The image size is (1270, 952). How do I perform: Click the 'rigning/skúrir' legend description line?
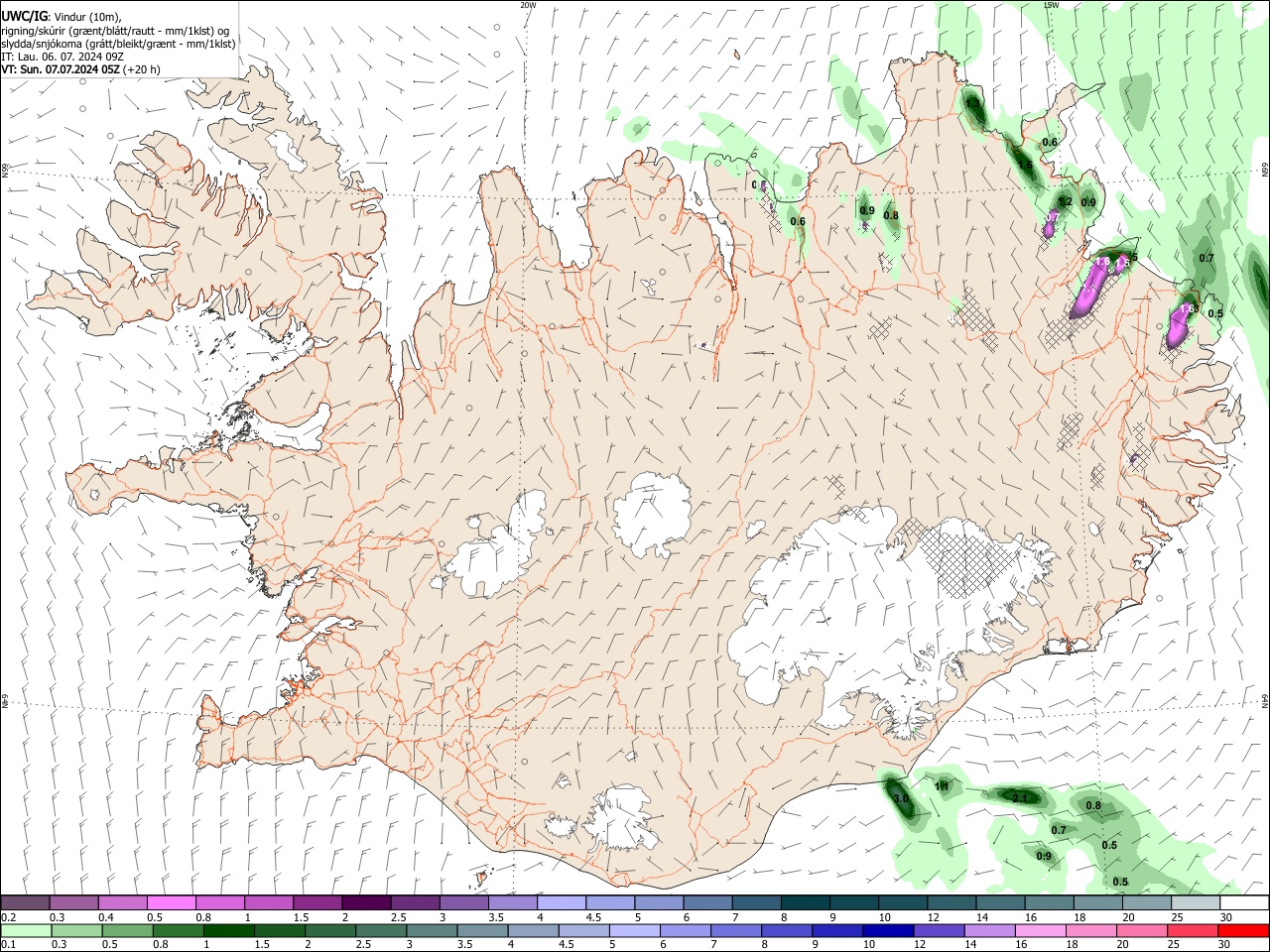pos(116,30)
